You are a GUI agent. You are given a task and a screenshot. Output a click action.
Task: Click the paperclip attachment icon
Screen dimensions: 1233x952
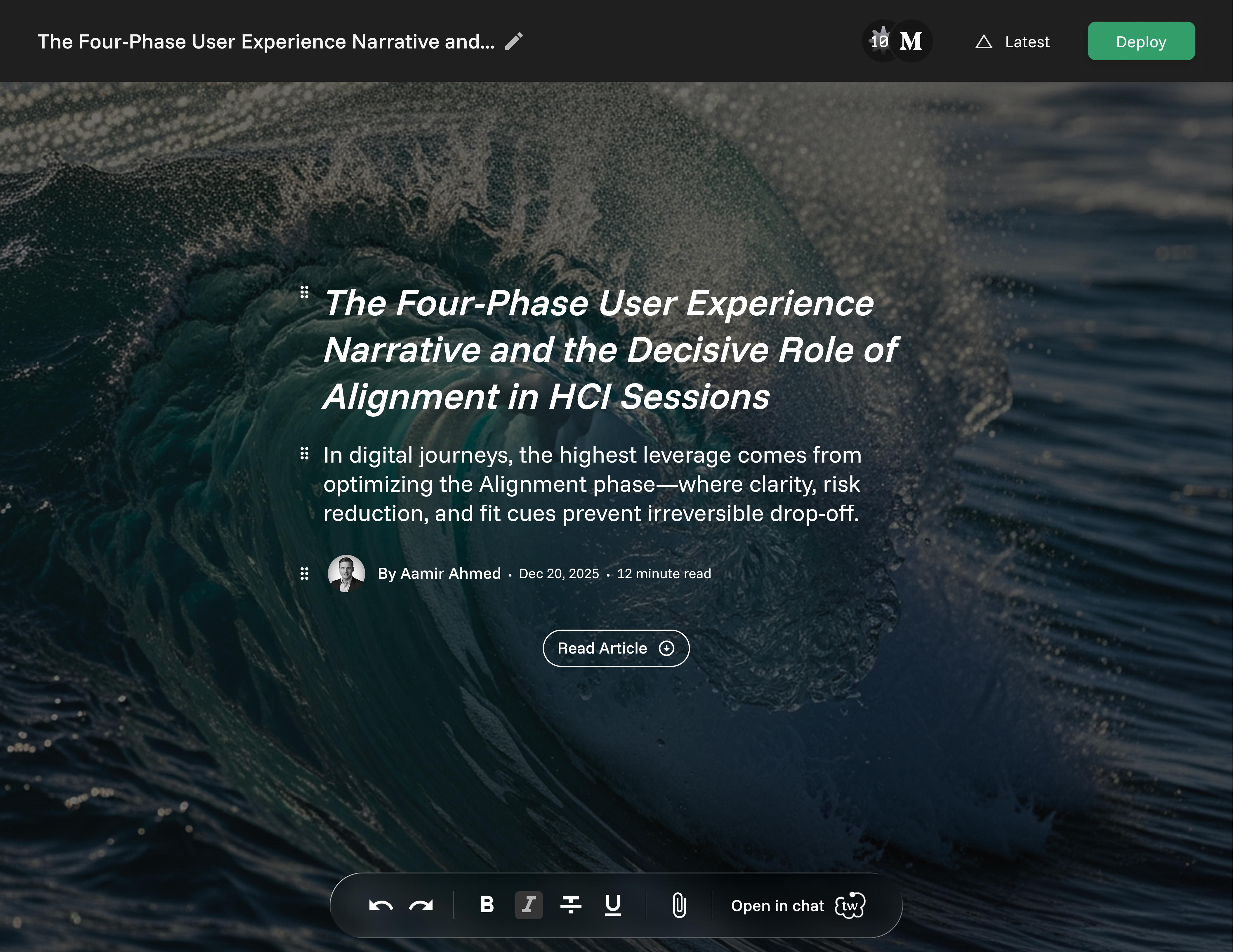click(679, 905)
